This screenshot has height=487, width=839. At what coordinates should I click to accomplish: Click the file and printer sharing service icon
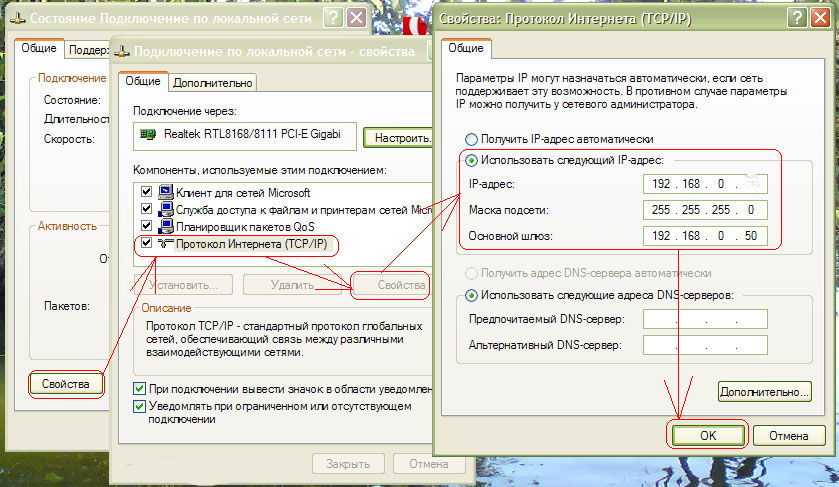pos(166,209)
